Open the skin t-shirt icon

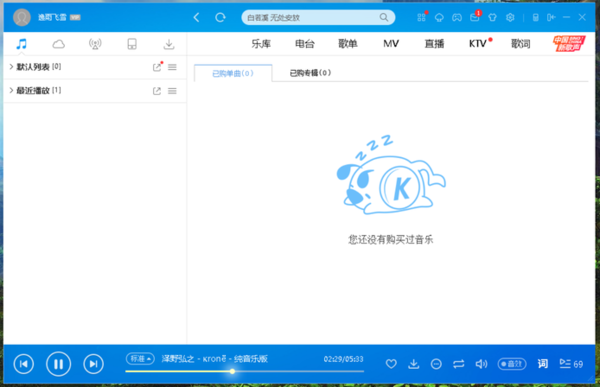492,18
